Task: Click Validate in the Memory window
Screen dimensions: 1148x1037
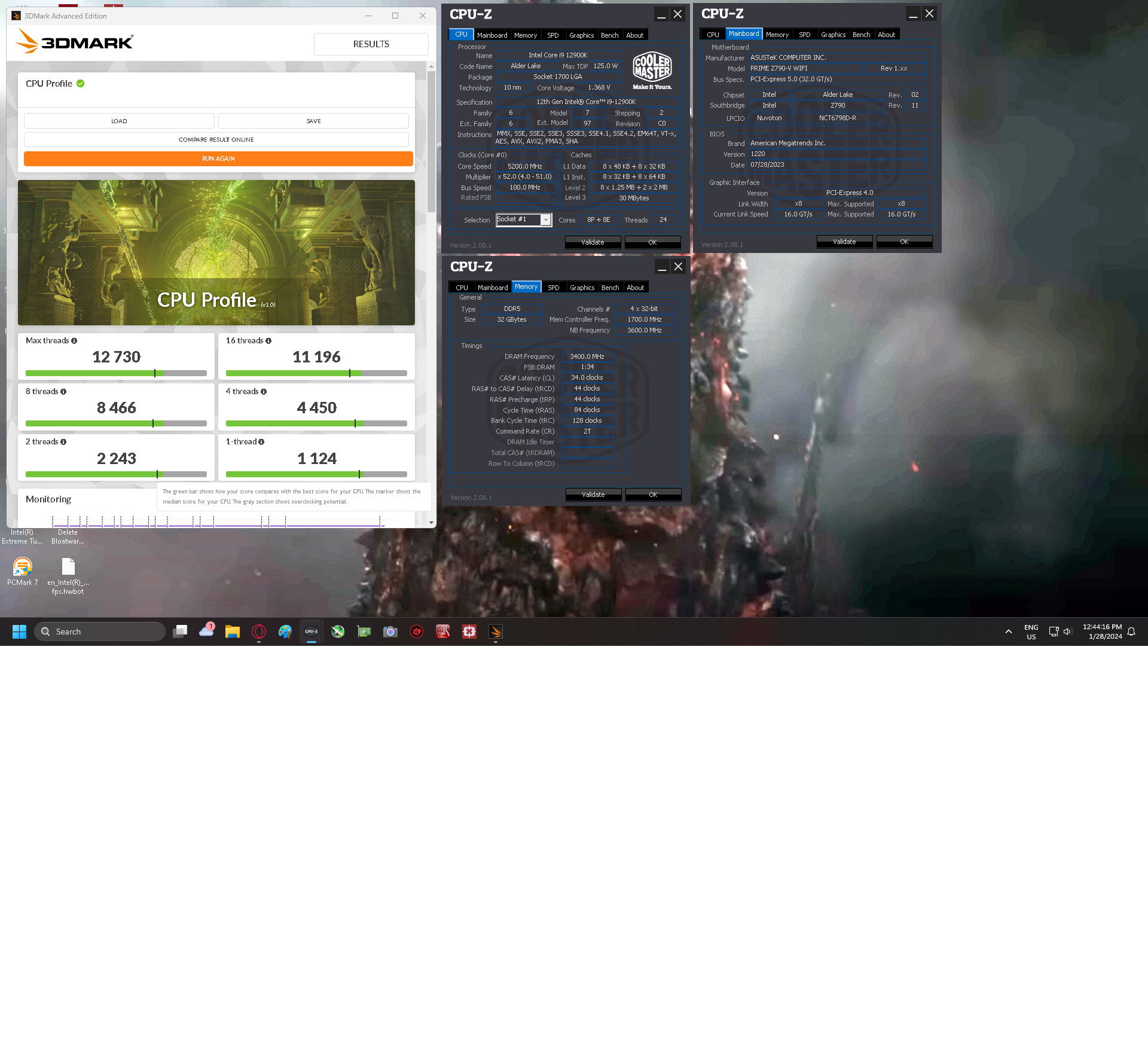Action: [x=593, y=495]
